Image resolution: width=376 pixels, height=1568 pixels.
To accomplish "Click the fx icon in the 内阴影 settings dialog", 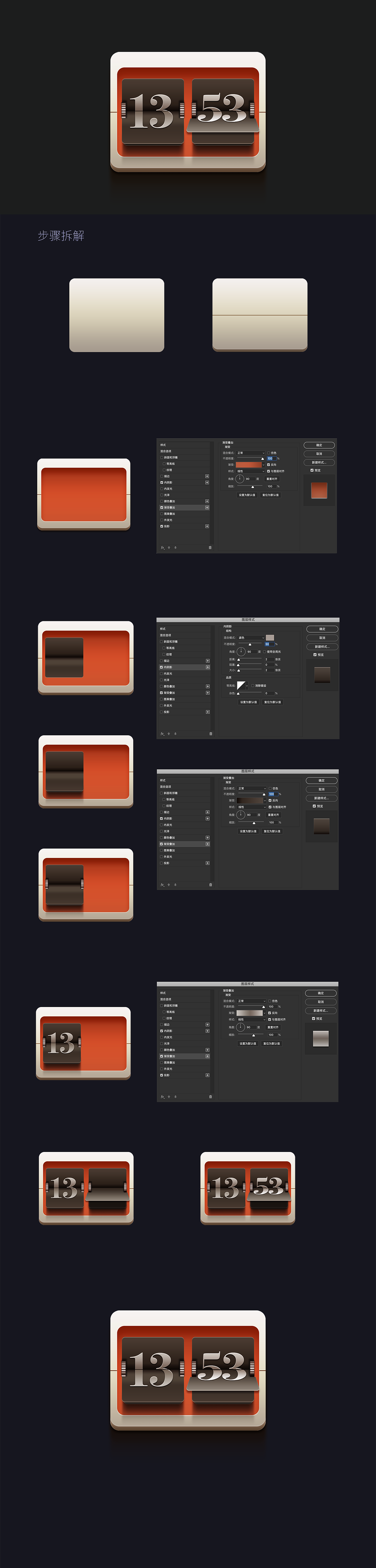I will (163, 734).
